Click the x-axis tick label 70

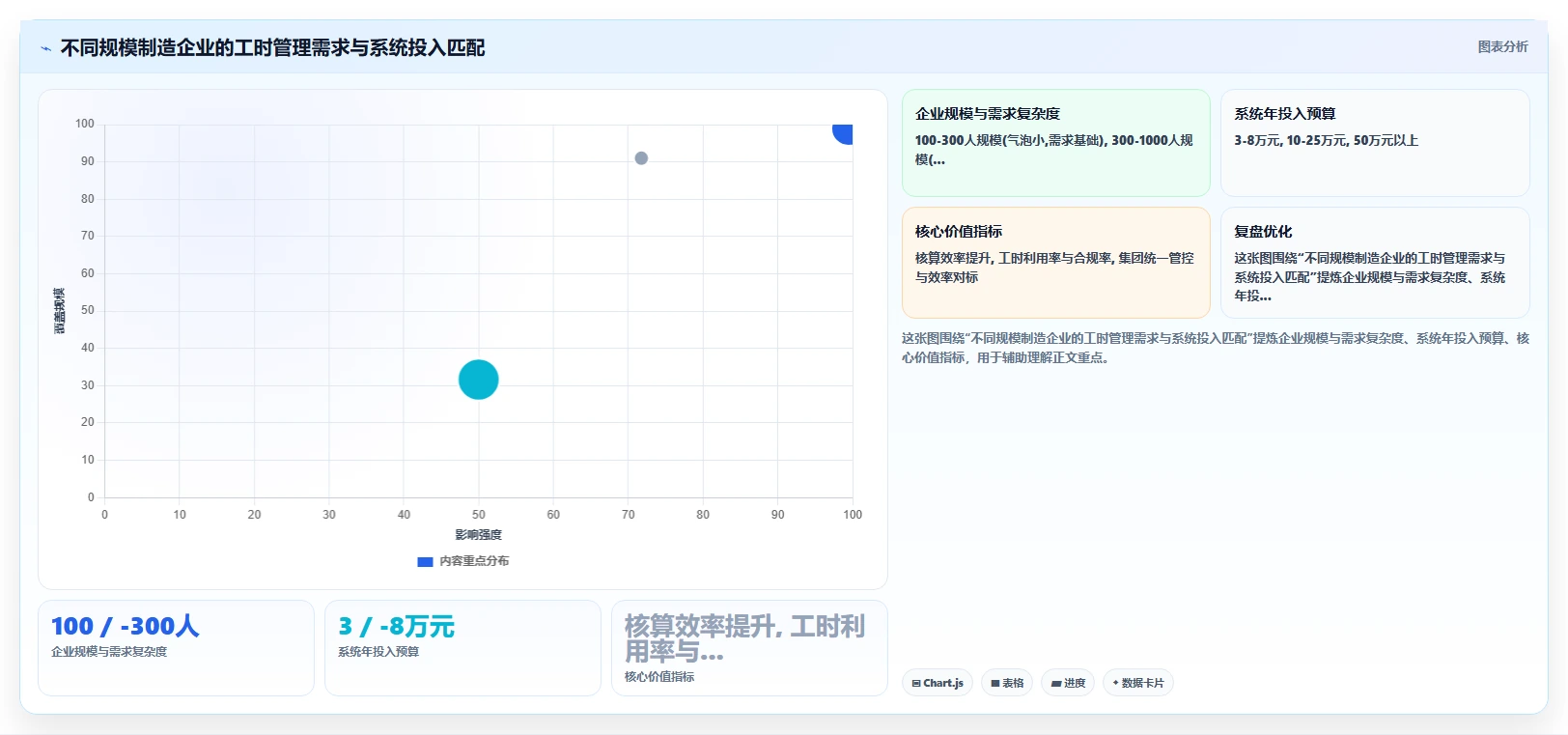(x=628, y=515)
